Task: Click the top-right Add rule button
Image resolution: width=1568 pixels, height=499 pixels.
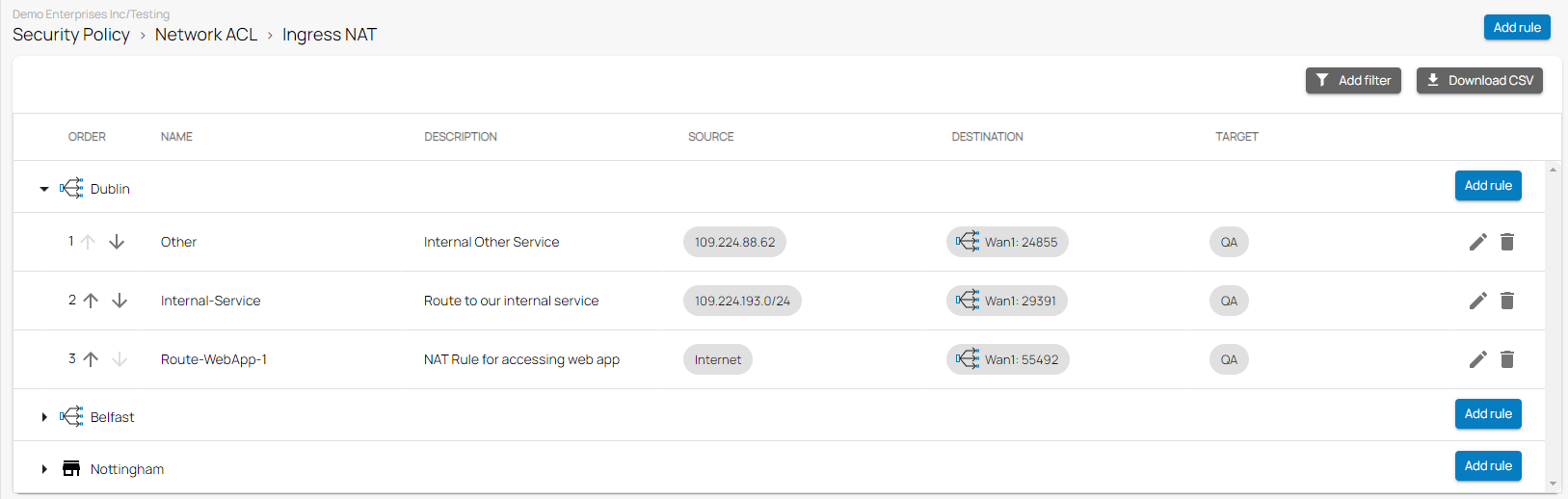Action: (x=1517, y=28)
